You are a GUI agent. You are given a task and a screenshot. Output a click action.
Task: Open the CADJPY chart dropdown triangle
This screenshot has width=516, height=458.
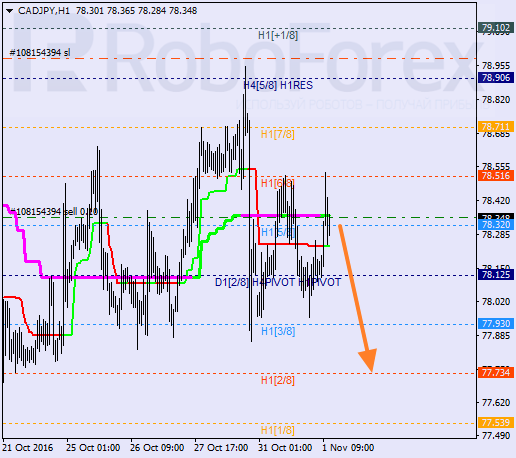[9, 11]
